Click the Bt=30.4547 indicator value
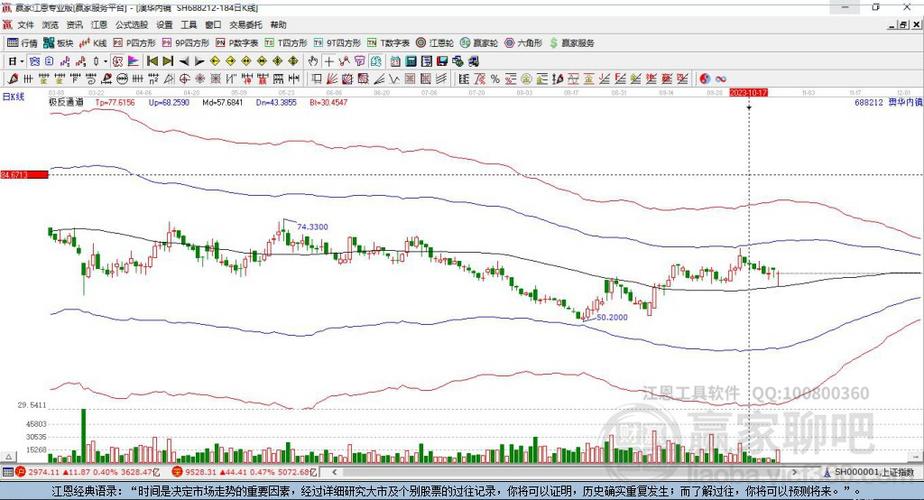 [329, 102]
